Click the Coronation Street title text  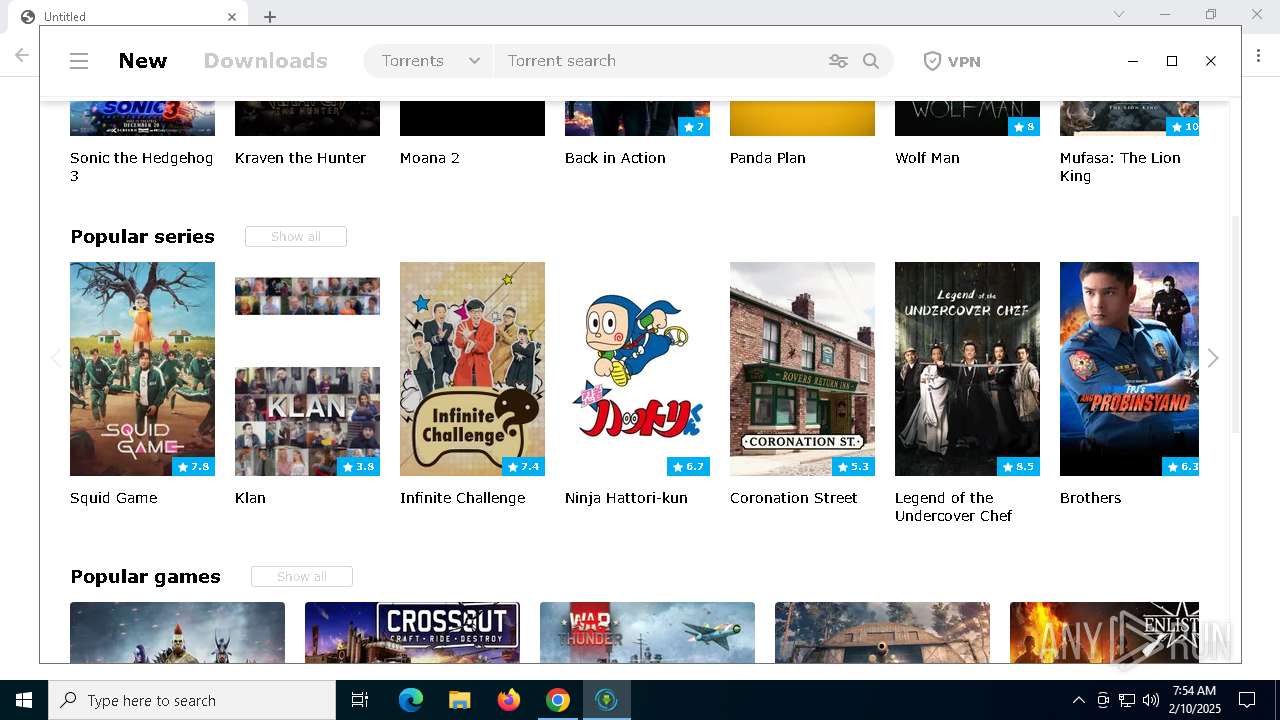tap(793, 498)
